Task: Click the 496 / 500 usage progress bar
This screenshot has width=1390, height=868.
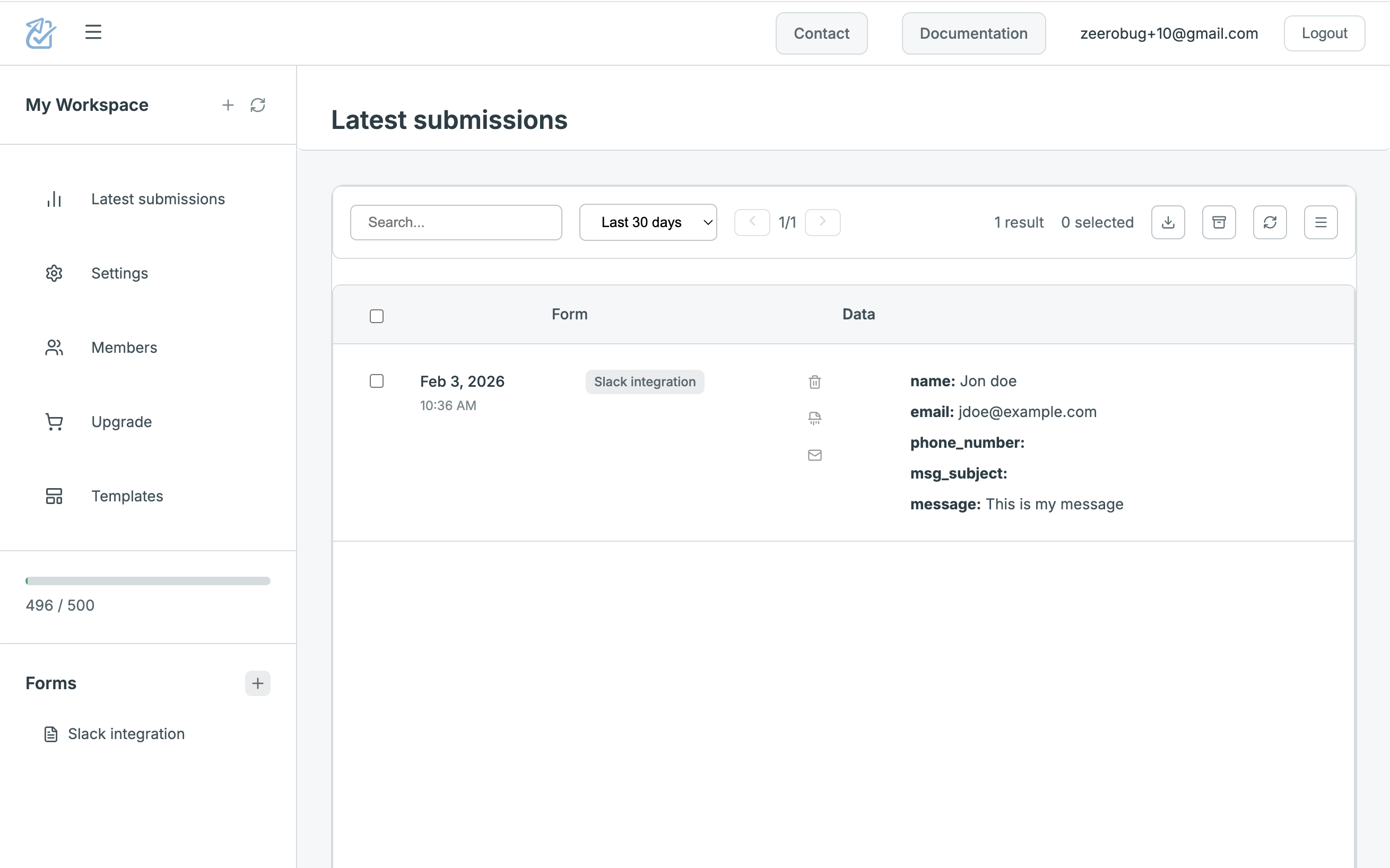Action: click(147, 581)
